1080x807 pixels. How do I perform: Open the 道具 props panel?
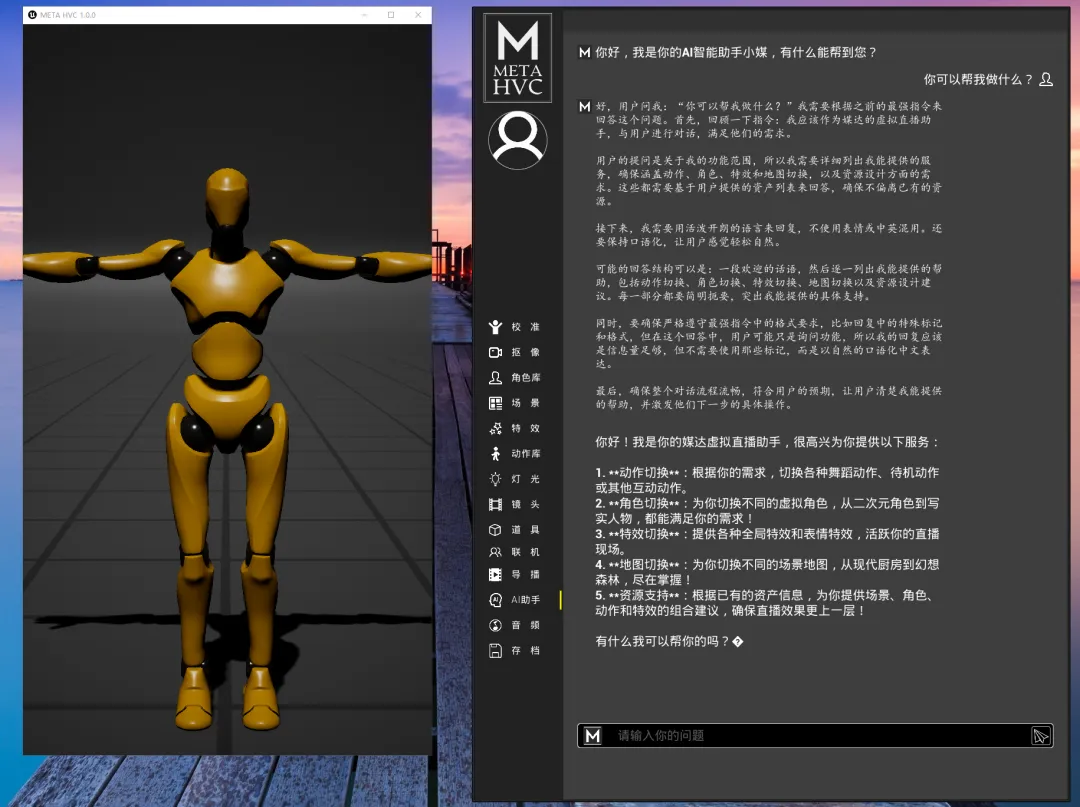click(515, 530)
